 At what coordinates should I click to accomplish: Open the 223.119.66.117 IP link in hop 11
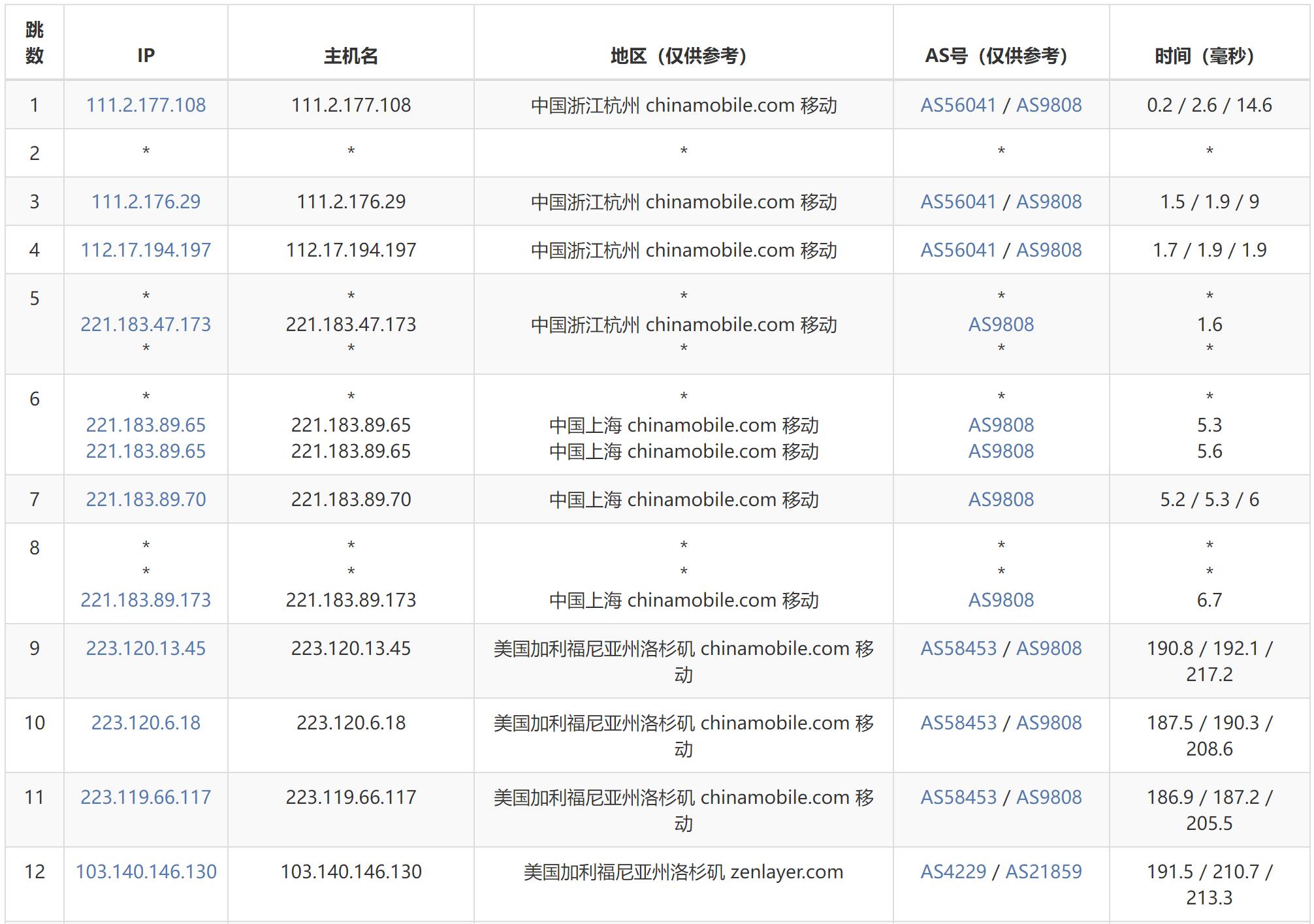click(146, 797)
